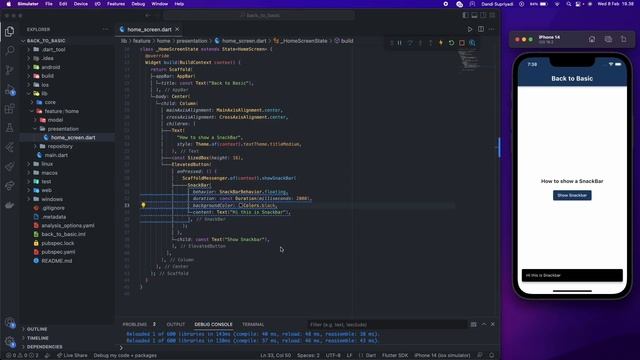Switch to the OUTPUT panel tab
The image size is (640, 360).
(x=176, y=324)
